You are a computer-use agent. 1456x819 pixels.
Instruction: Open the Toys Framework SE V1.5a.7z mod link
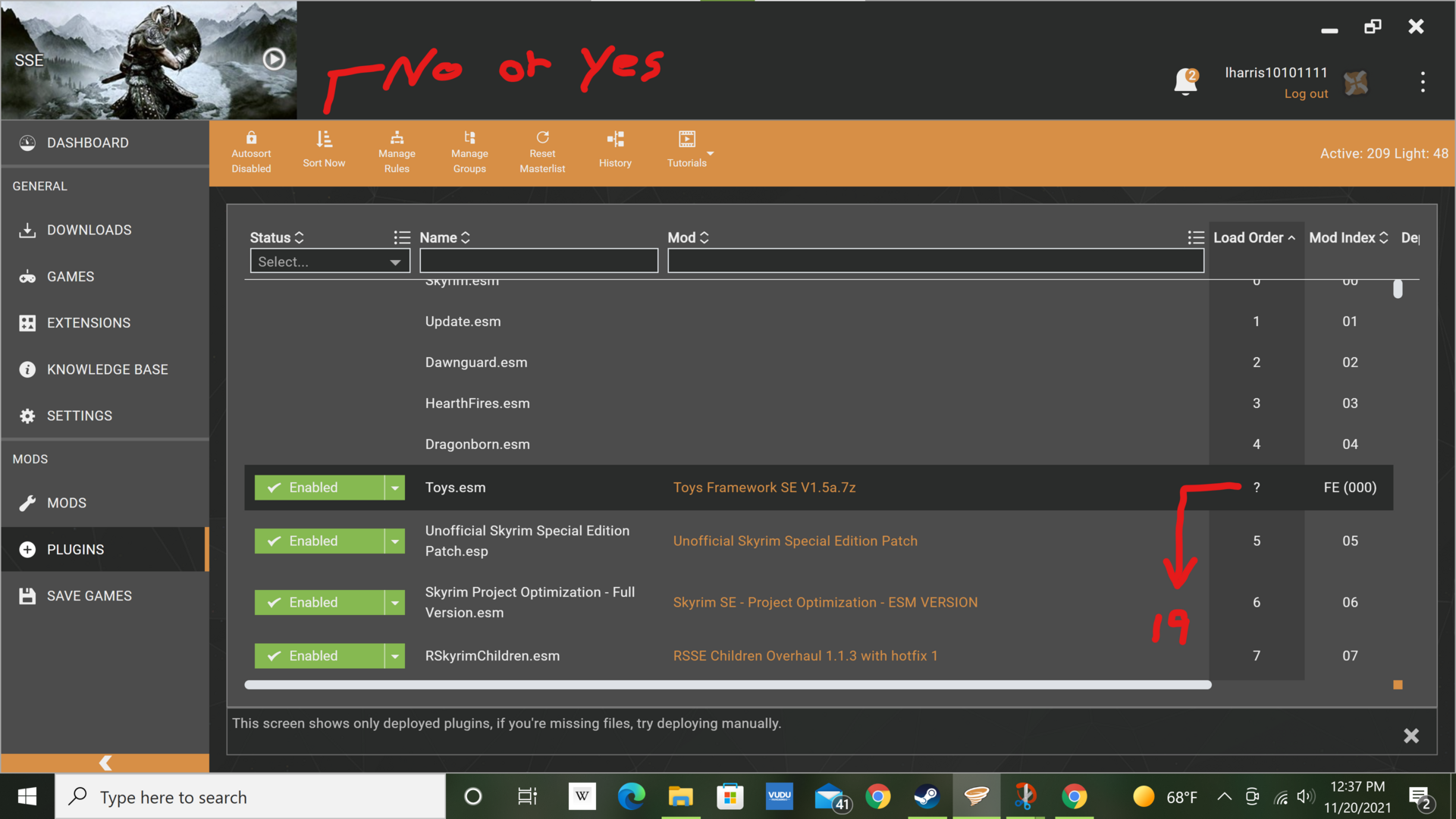click(x=764, y=488)
